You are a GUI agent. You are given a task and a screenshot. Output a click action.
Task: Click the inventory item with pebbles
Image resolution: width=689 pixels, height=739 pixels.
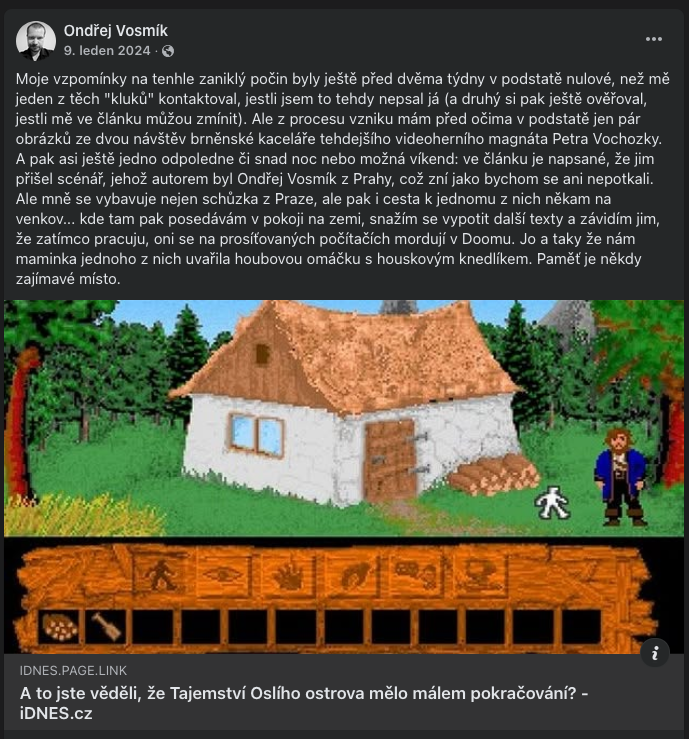[x=59, y=627]
